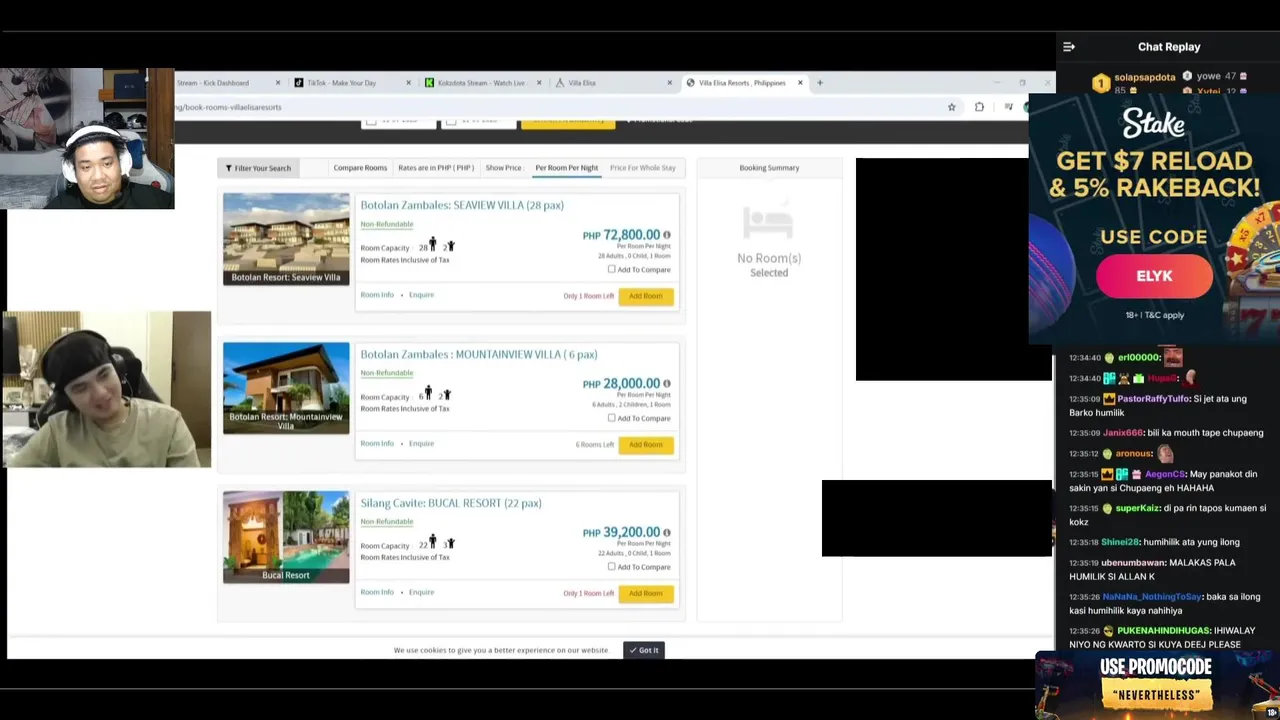Add Room for Mountainview Villa
The image size is (1280, 720).
[x=646, y=445]
